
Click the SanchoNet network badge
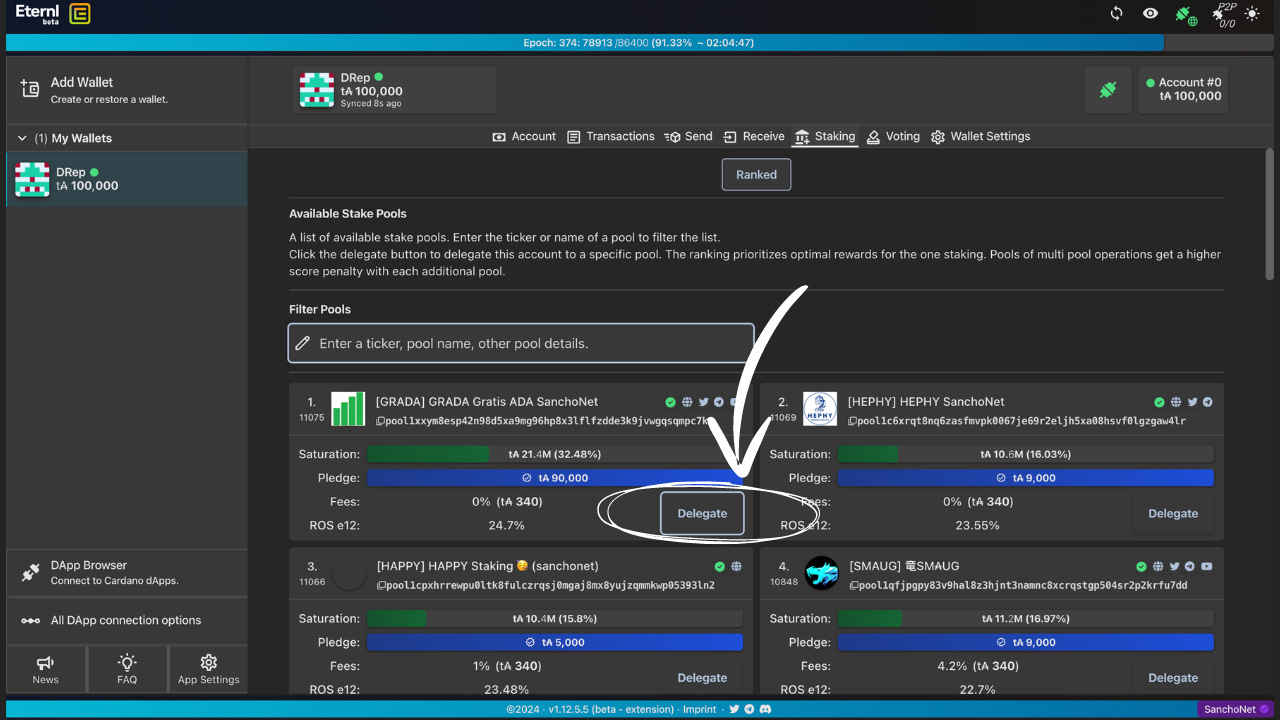1235,709
